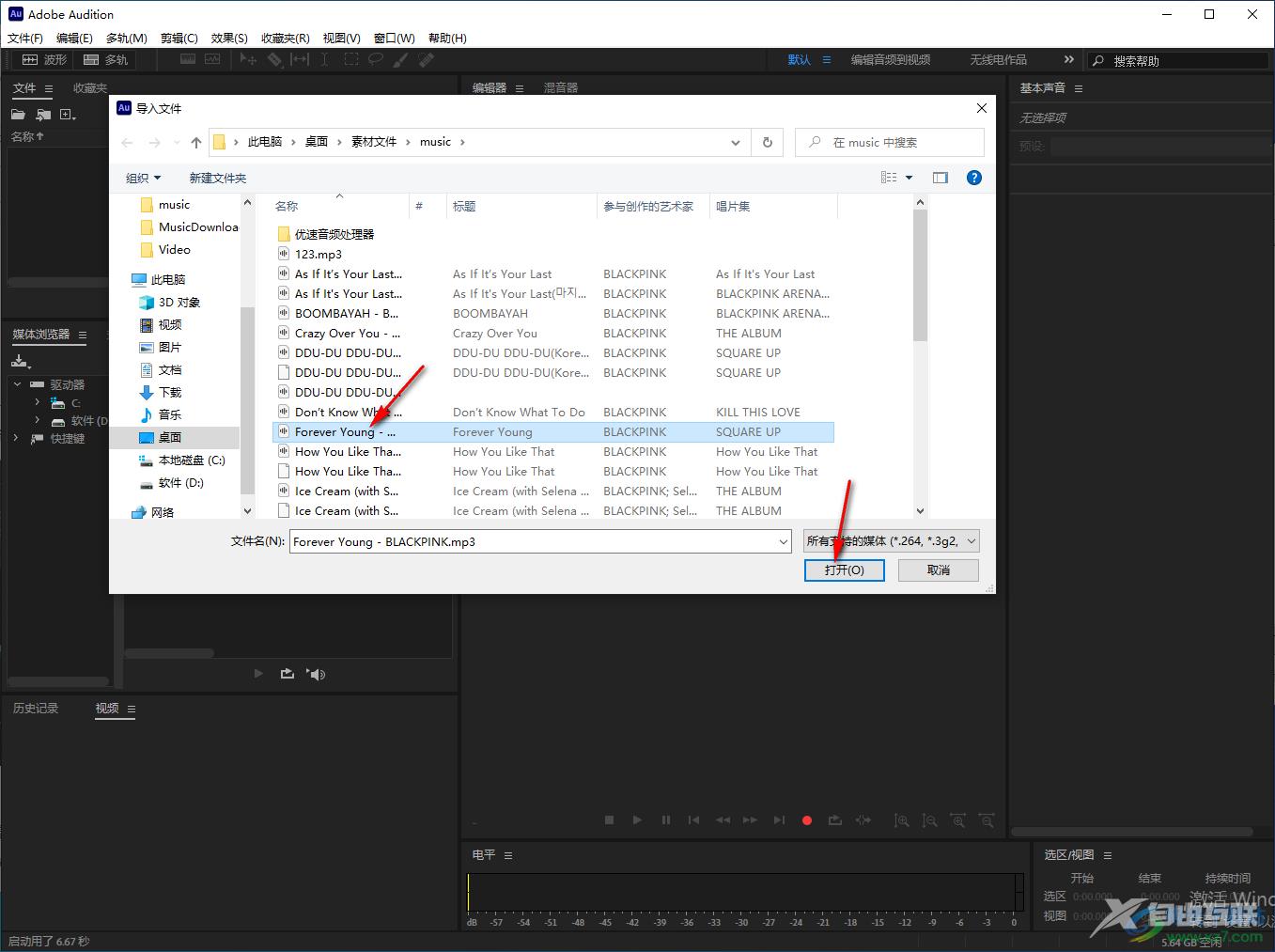Expand the 快捷键 tree node

coord(15,438)
